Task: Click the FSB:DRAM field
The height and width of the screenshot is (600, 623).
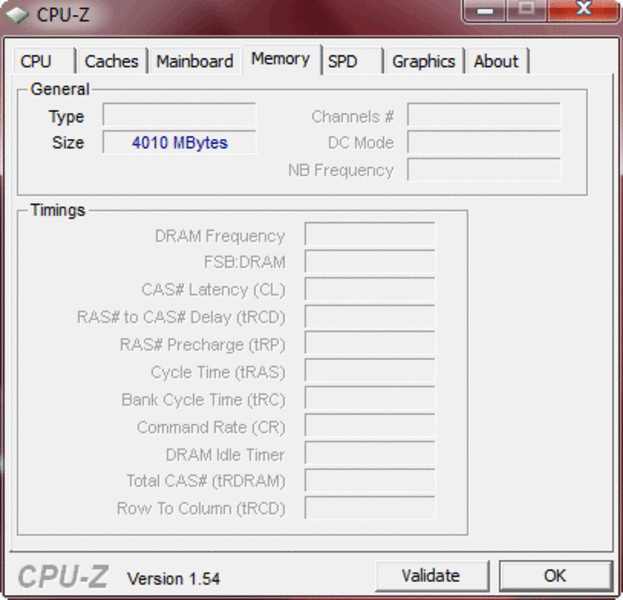Action: point(370,261)
